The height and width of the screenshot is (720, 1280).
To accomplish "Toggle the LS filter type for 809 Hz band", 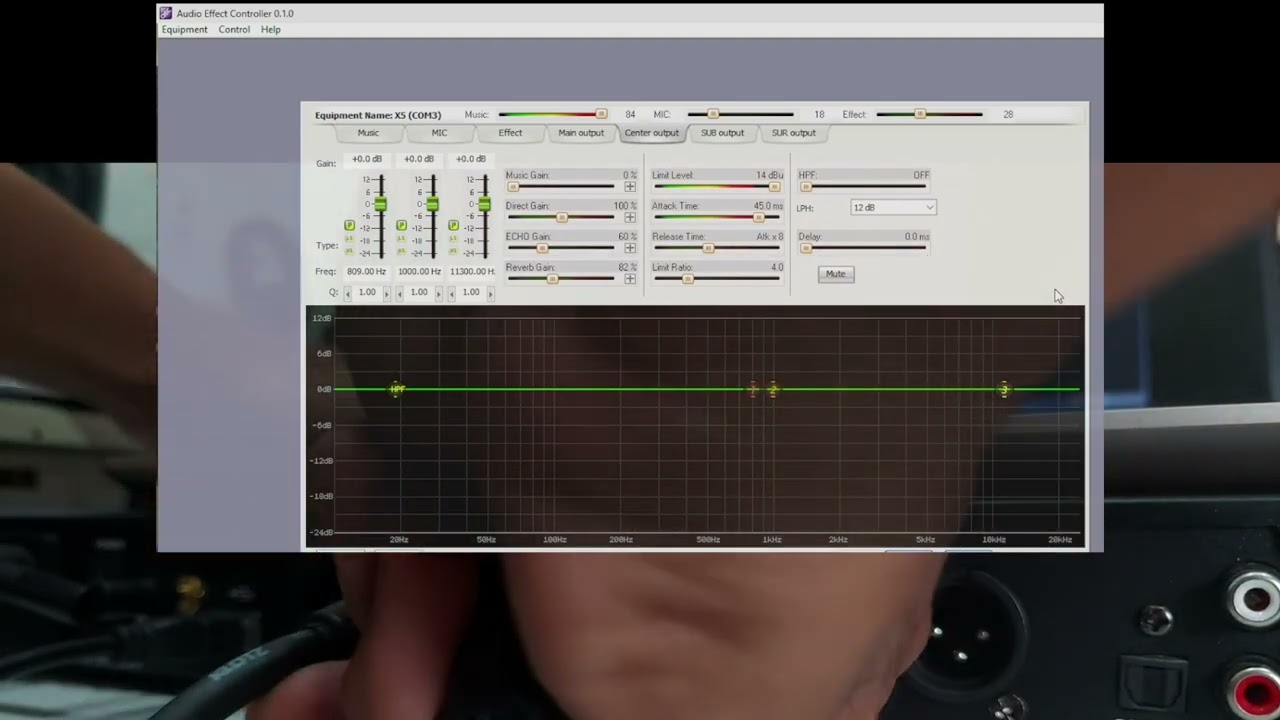I will pos(349,238).
